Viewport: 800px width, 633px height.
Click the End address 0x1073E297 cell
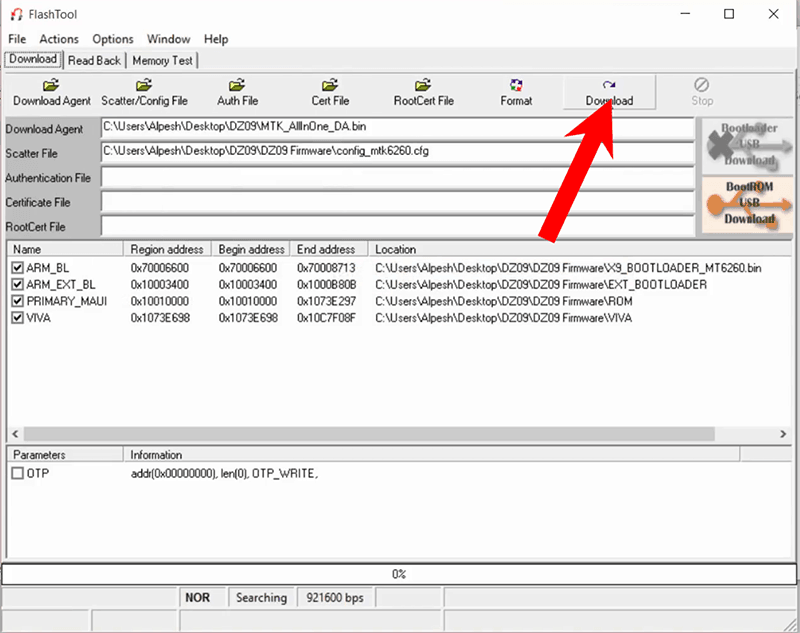click(327, 301)
